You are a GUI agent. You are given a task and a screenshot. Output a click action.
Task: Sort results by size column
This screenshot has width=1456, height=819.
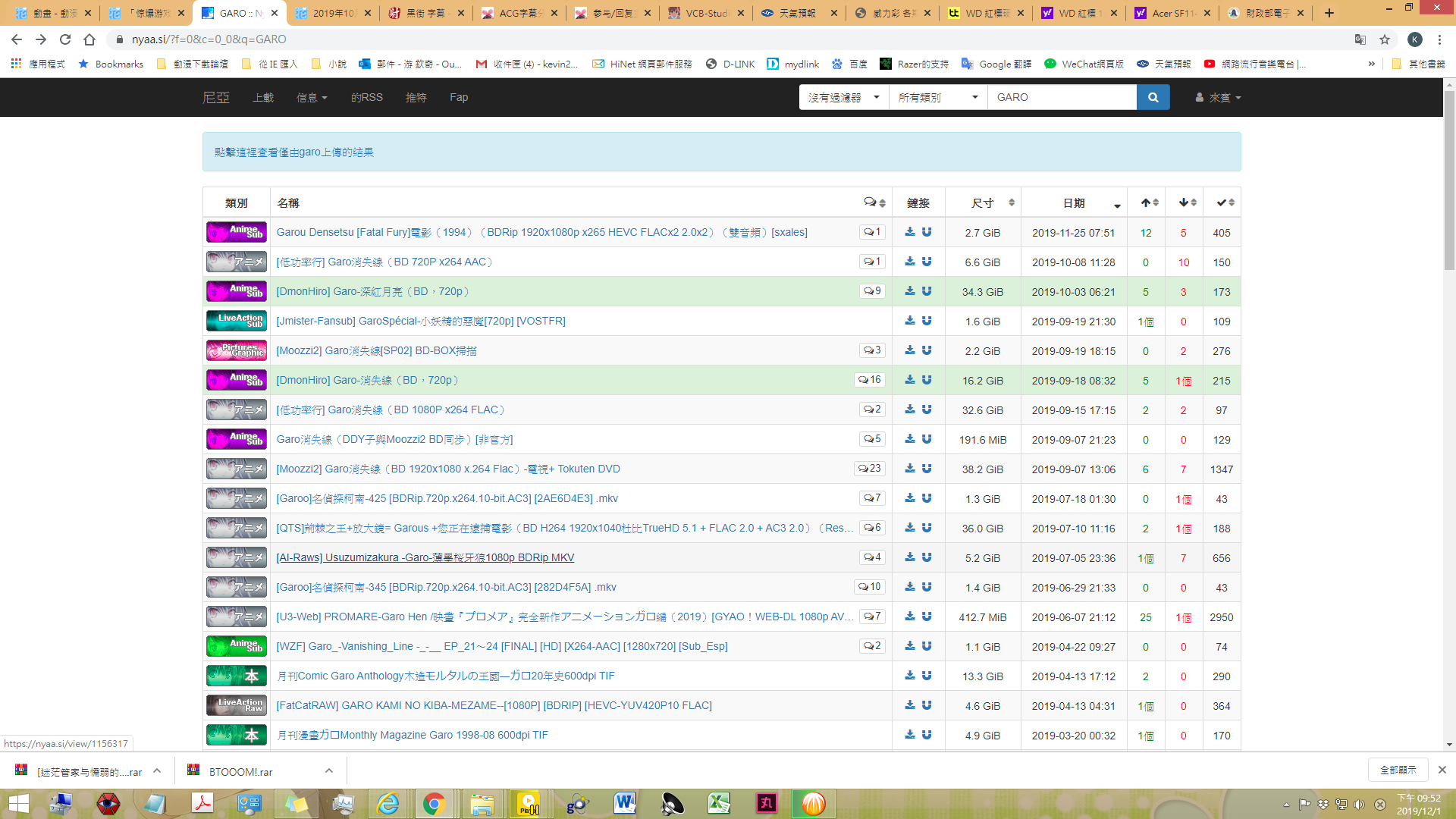(x=983, y=202)
